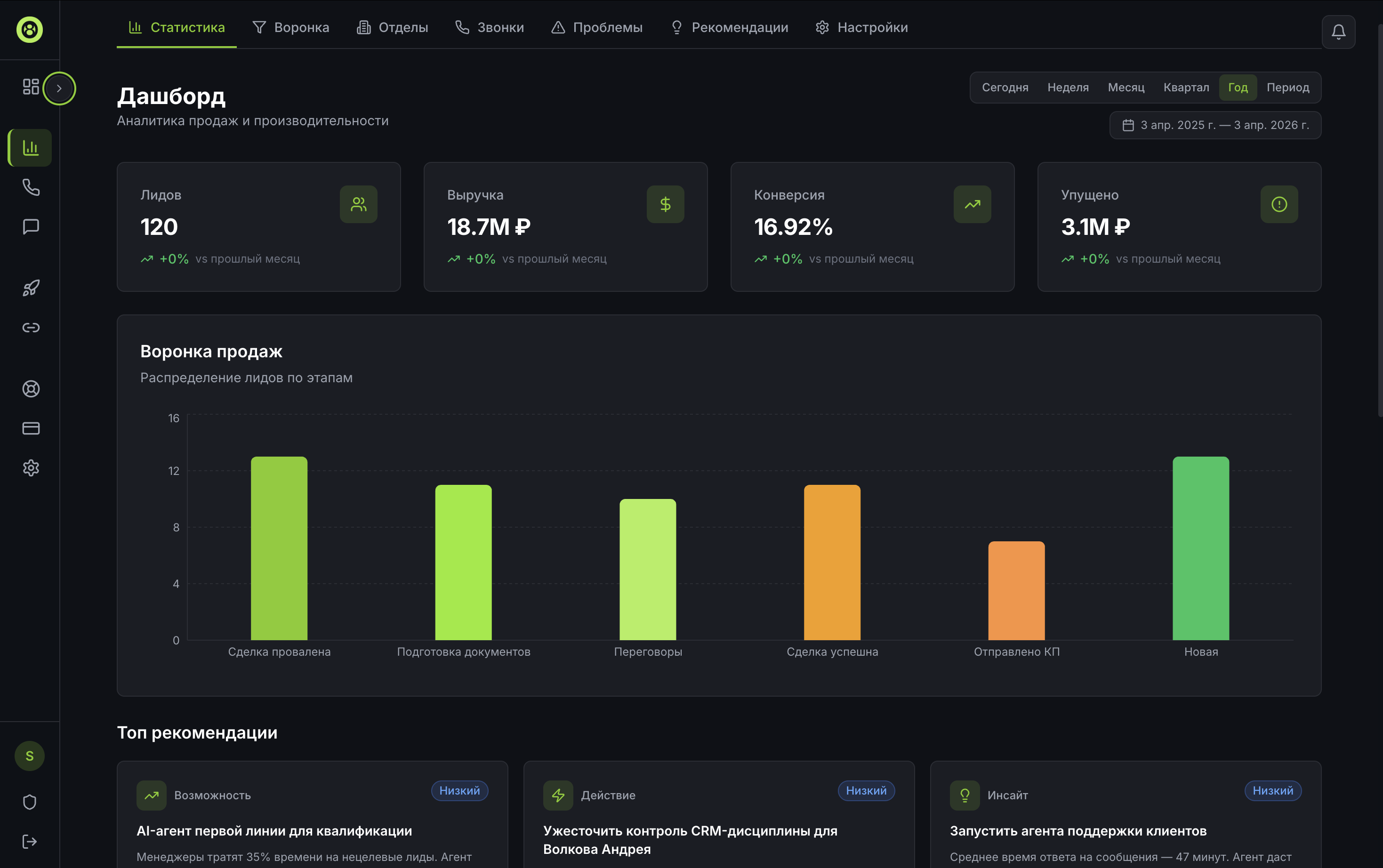Click the notification bell icon
The image size is (1383, 868).
coord(1338,32)
